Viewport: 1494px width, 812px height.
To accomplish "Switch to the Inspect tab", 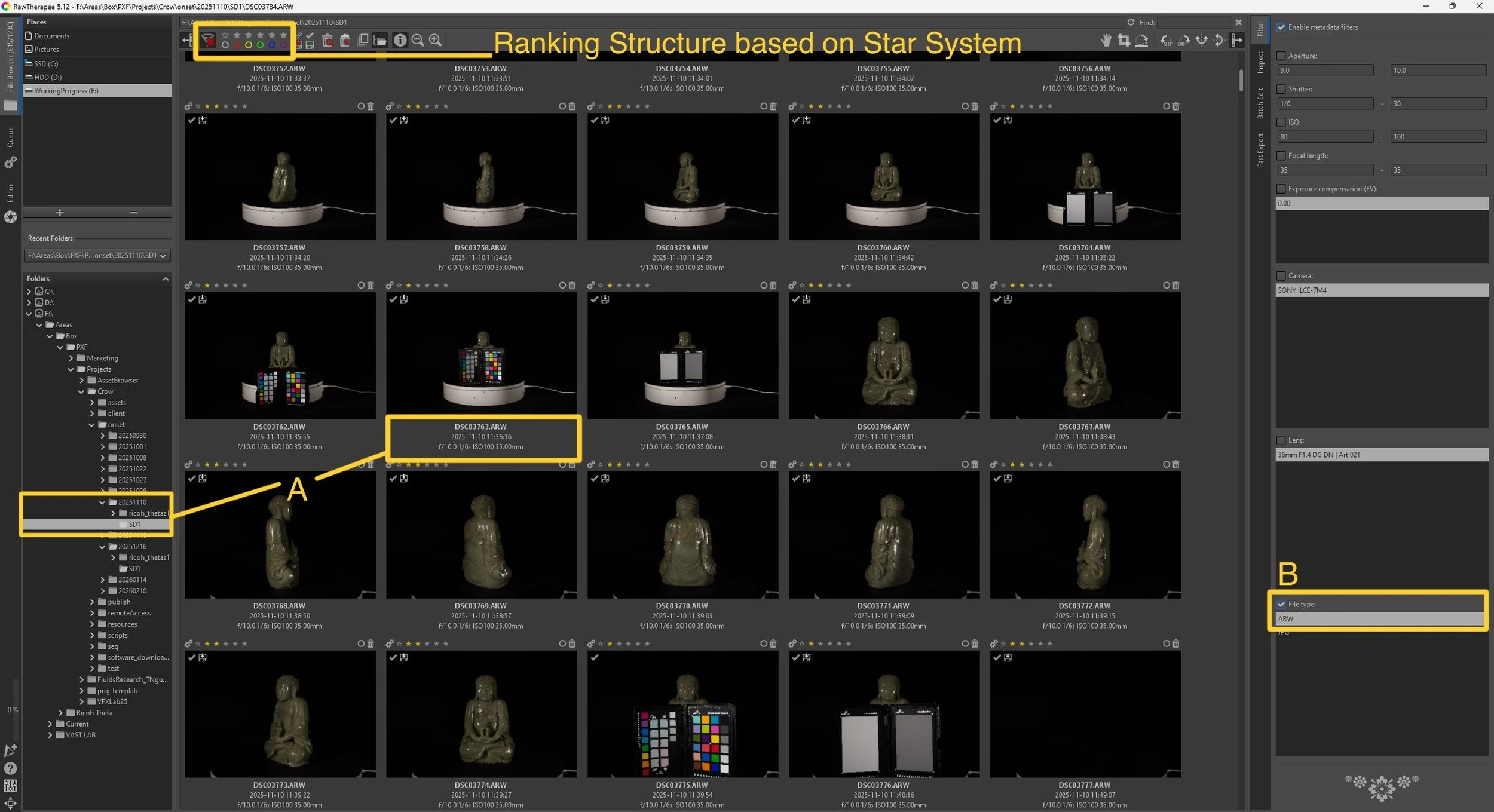I will click(1260, 62).
